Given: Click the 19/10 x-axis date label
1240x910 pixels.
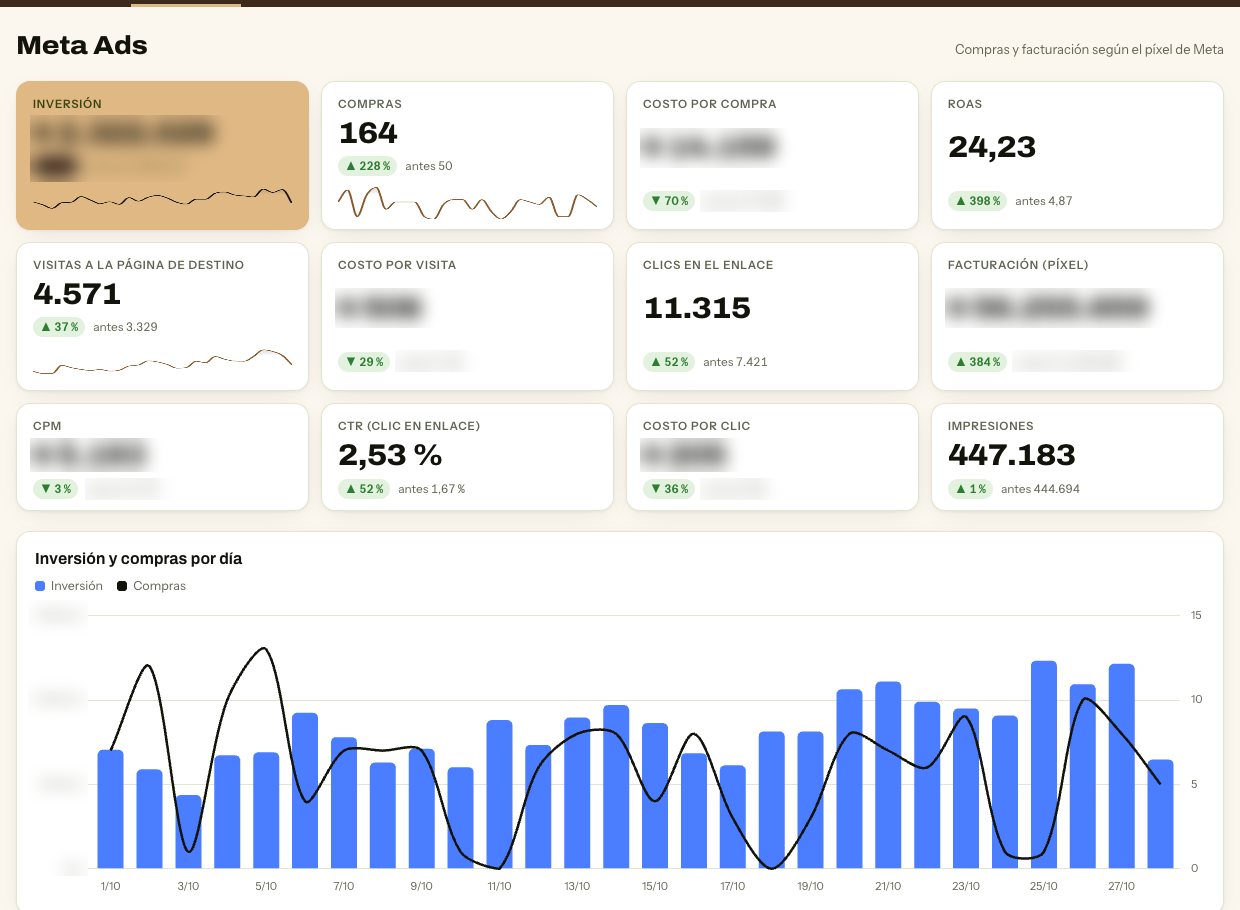Looking at the screenshot, I should coord(810,886).
